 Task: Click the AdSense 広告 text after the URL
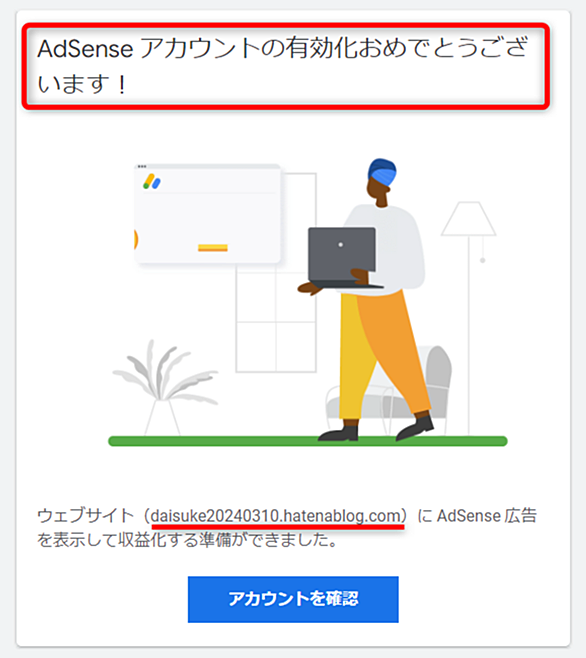pyautogui.click(x=487, y=515)
